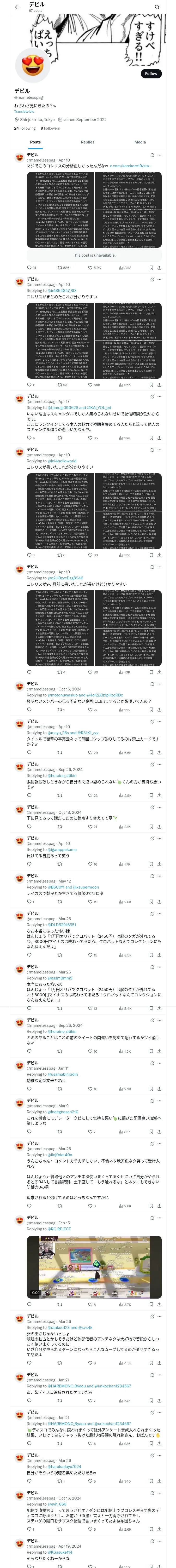
Task: Open the Translate bio link
Action: tap(24, 111)
